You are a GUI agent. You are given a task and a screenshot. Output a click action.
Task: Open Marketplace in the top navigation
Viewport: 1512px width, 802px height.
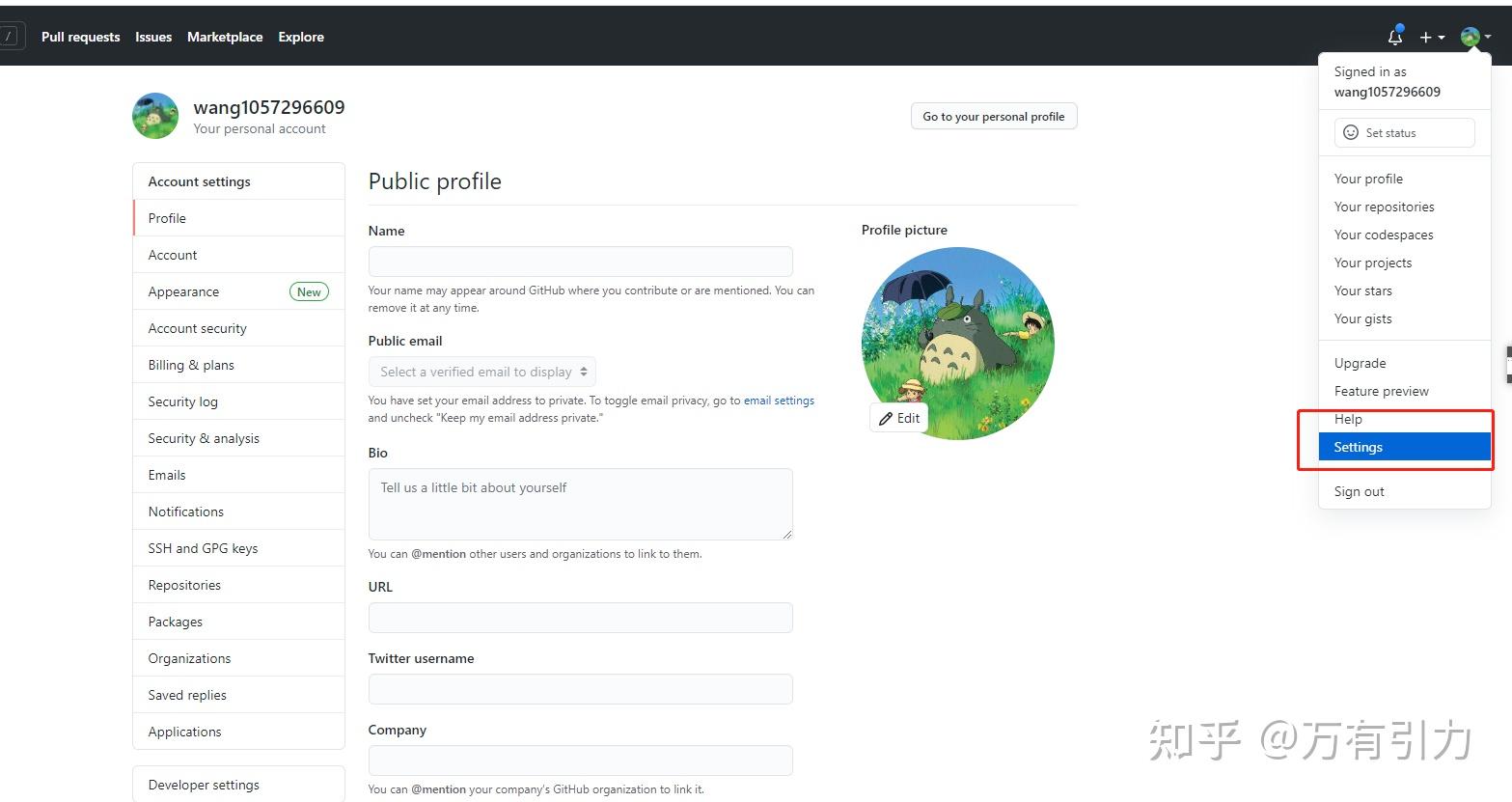click(225, 37)
